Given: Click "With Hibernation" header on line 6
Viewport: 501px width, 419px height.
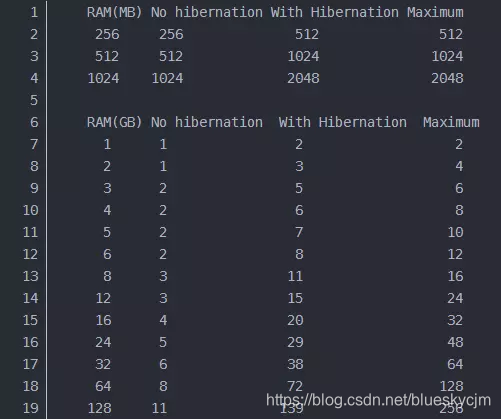Looking at the screenshot, I should point(343,122).
